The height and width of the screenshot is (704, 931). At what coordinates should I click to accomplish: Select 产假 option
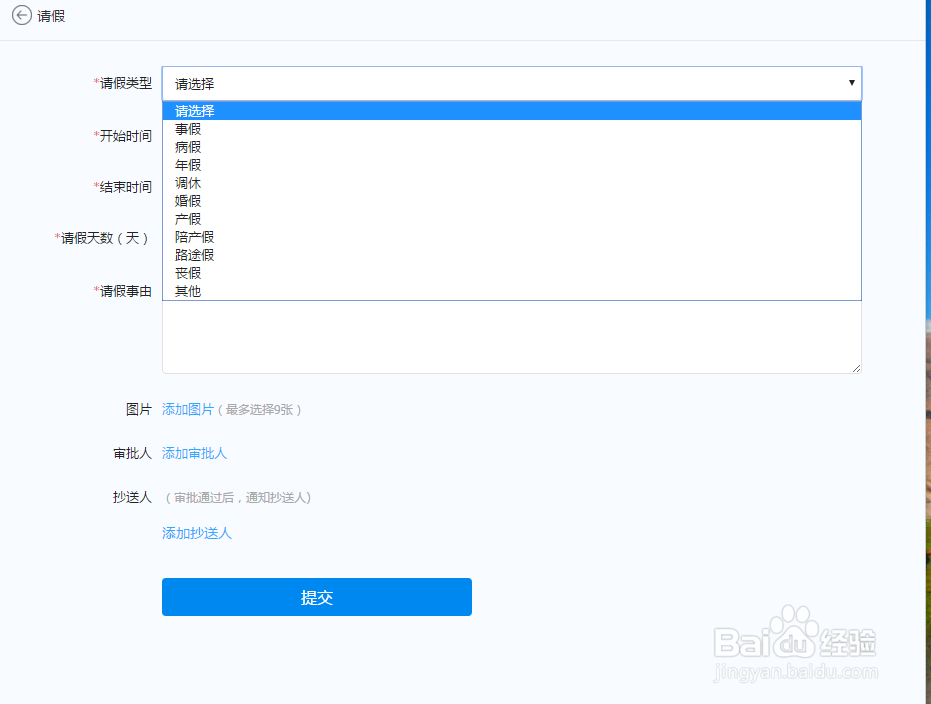[512, 219]
